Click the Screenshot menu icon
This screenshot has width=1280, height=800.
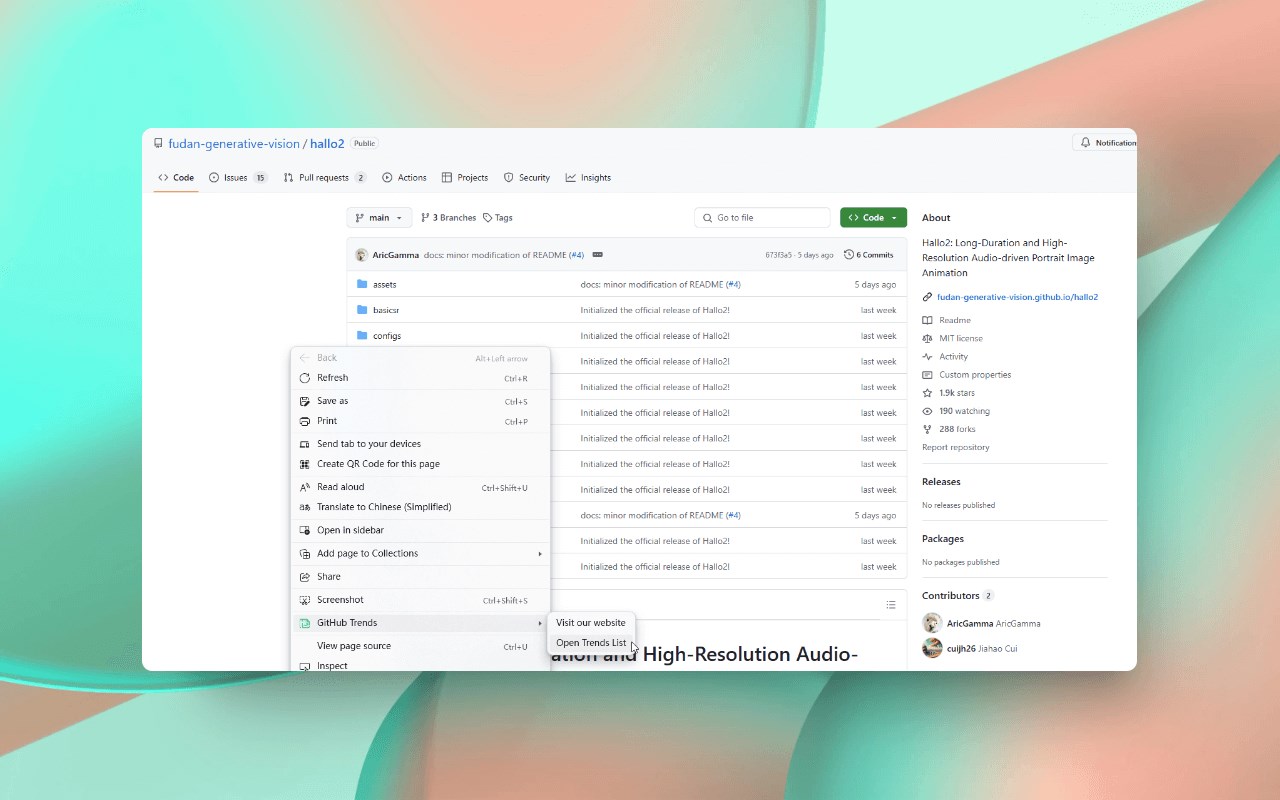[305, 600]
